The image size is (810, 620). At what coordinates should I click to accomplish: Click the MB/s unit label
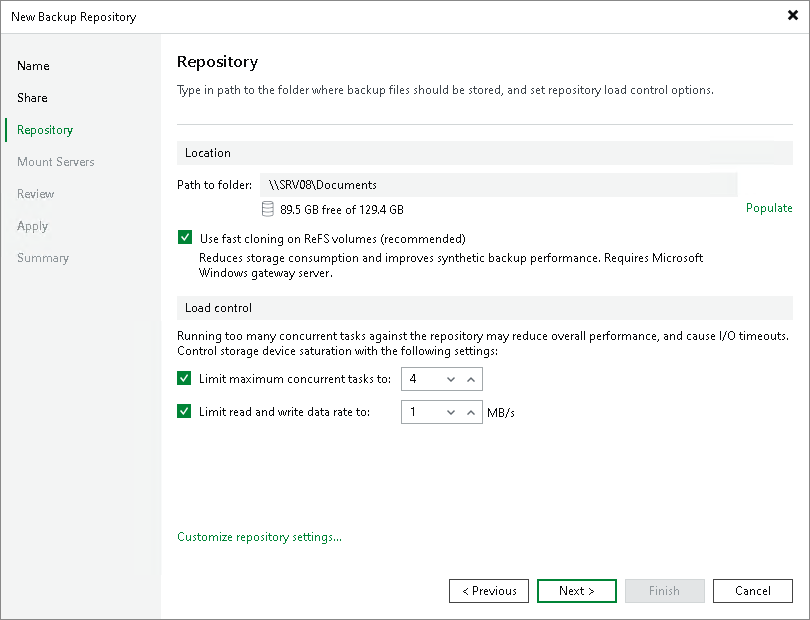click(x=501, y=412)
